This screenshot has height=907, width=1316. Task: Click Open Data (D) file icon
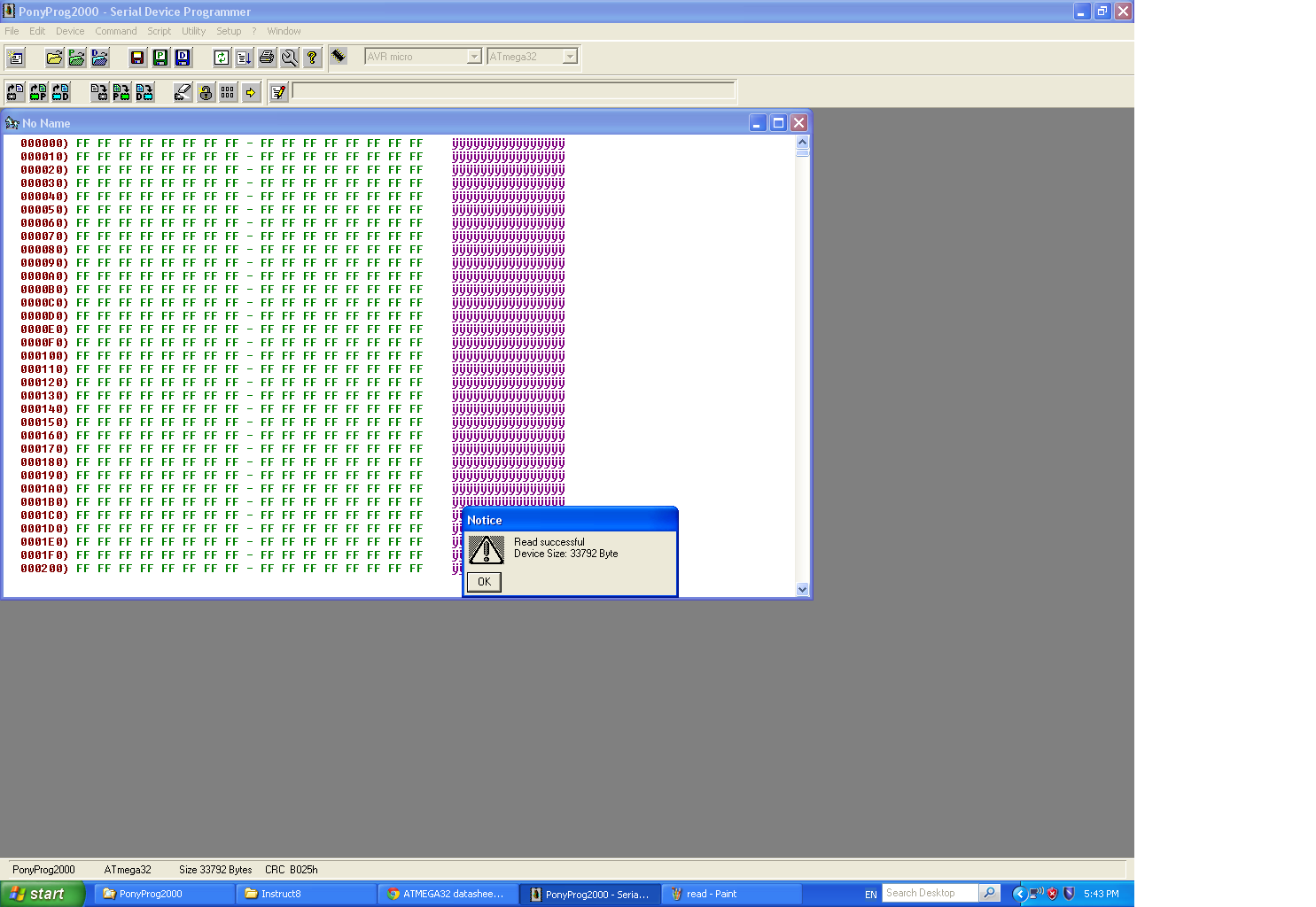coord(99,58)
